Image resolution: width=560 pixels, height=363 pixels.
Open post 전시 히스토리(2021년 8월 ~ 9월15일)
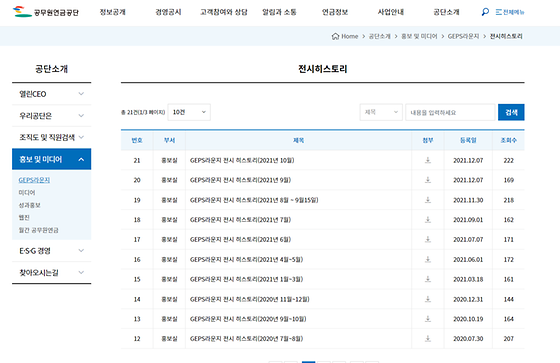click(x=254, y=200)
